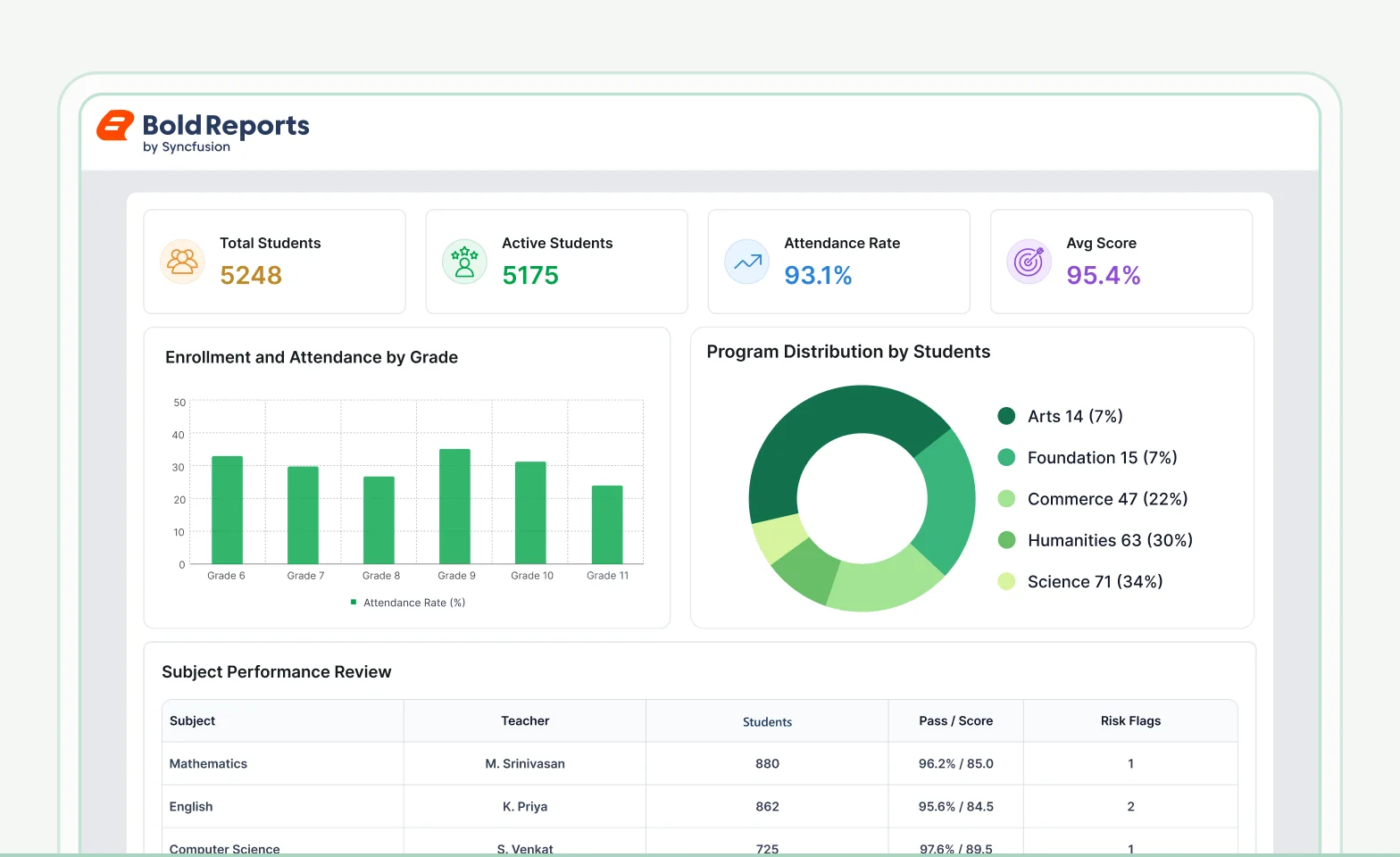The image size is (1400, 857).
Task: Select the 'Arts 14 (7%)' legend label
Action: (x=1075, y=416)
